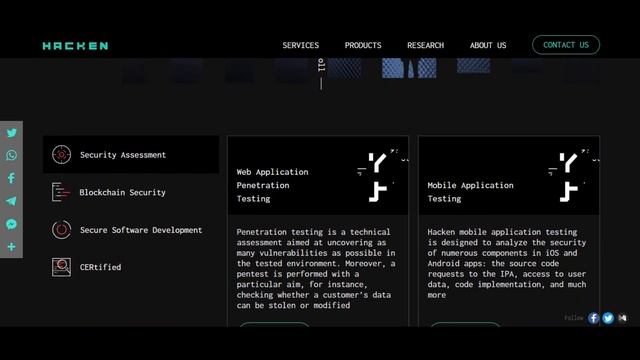The width and height of the screenshot is (640, 360).
Task: Open Web Application Penetration Testing card title
Action: [272, 185]
